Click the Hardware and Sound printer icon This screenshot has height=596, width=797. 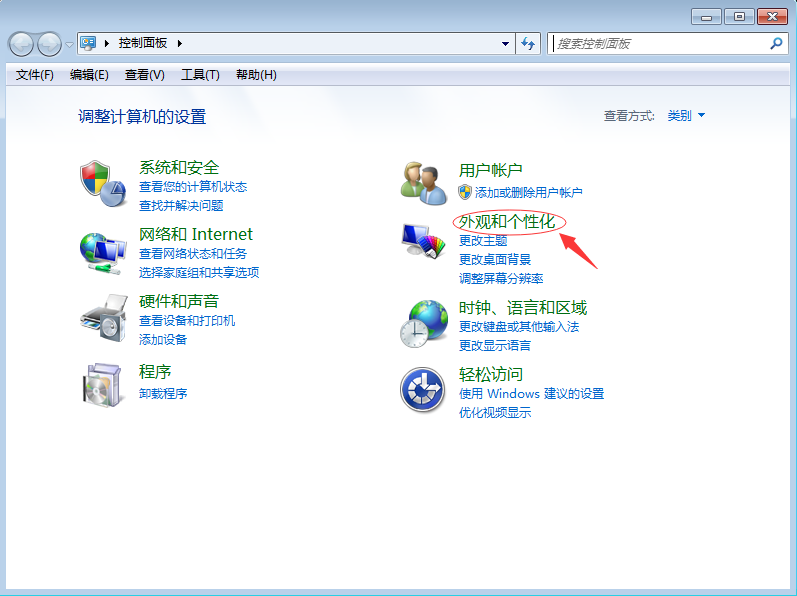click(101, 318)
